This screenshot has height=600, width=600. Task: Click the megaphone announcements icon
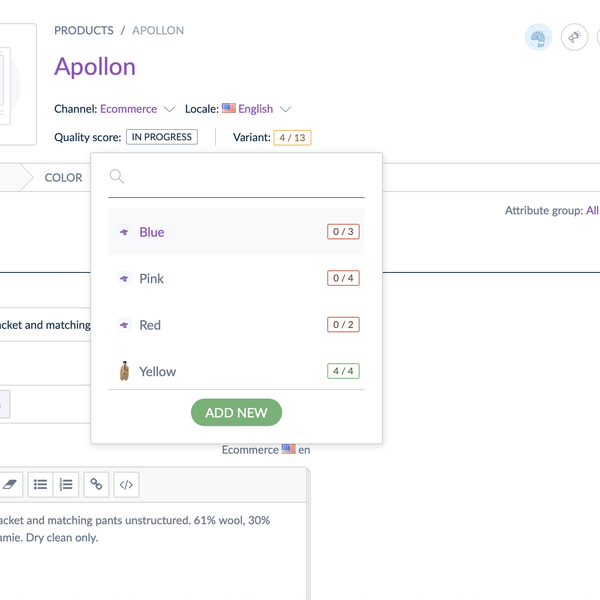tap(575, 38)
